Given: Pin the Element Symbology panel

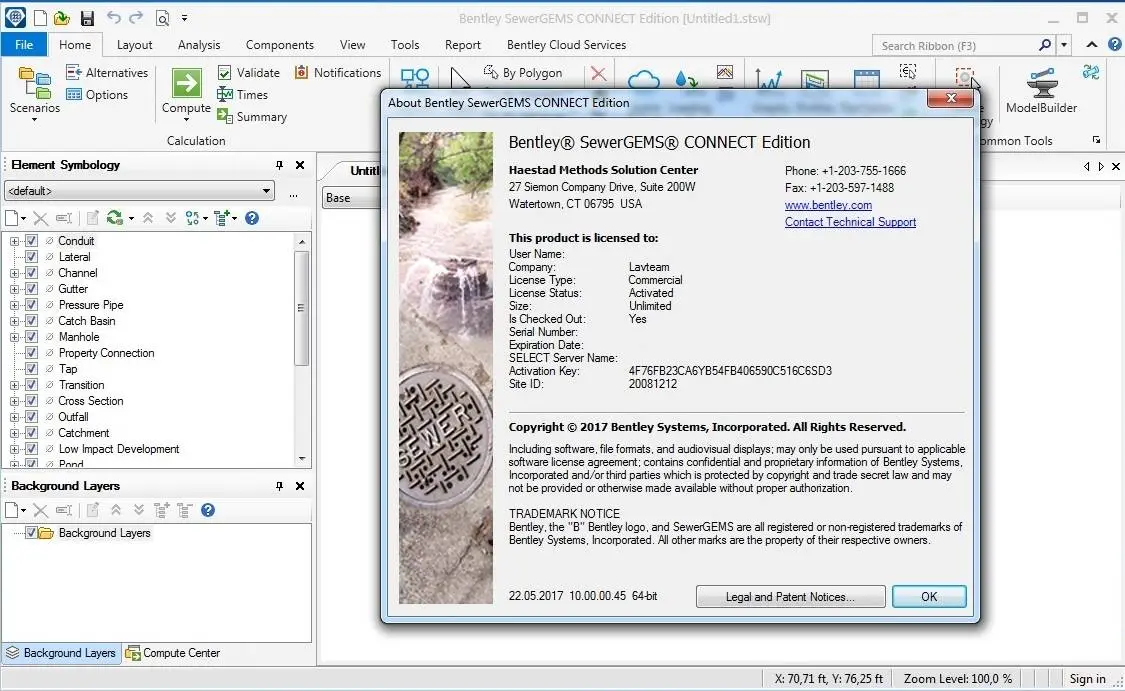Looking at the screenshot, I should [279, 165].
